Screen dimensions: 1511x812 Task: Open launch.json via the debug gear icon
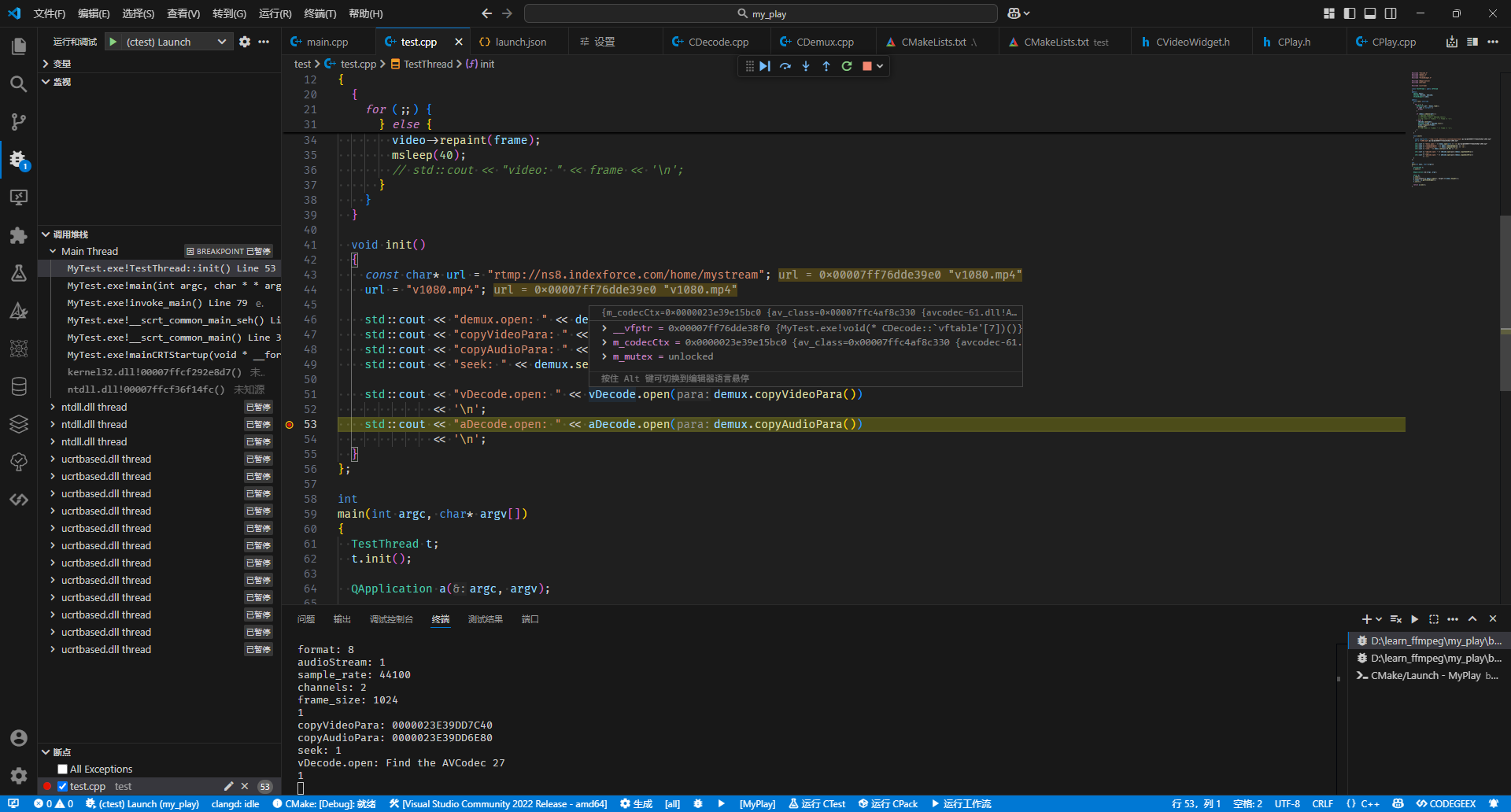tap(245, 42)
